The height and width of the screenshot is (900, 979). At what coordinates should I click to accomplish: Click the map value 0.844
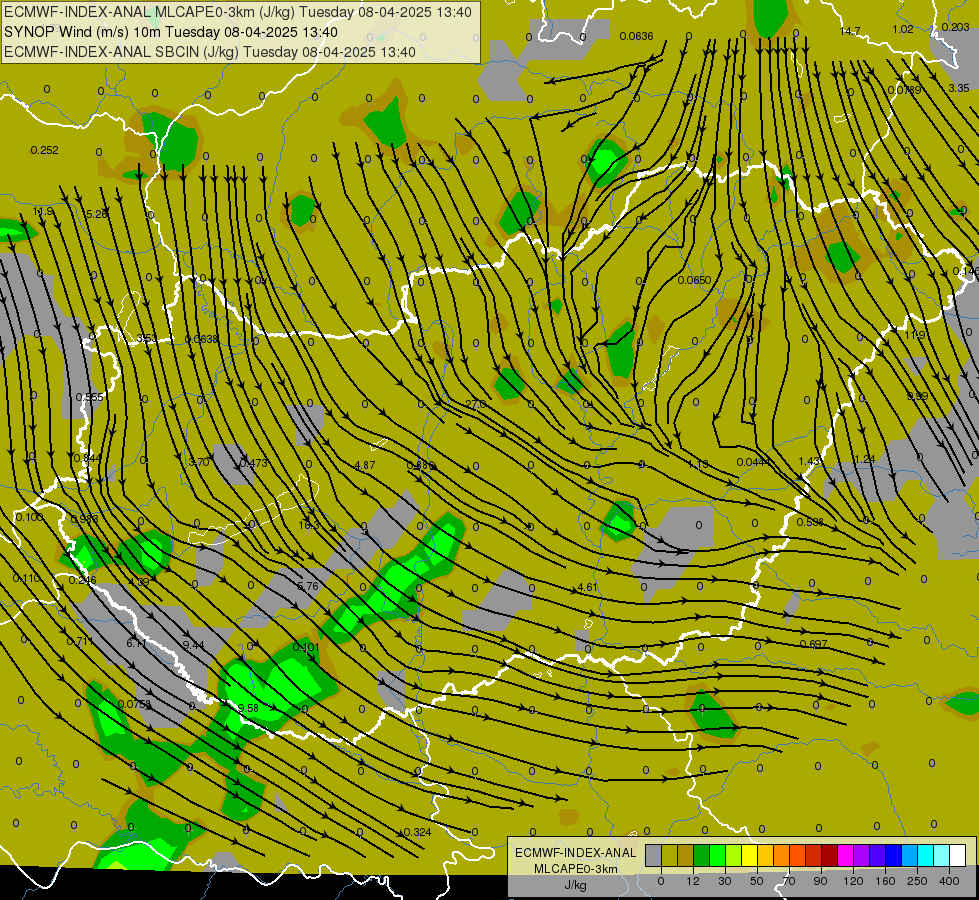[x=87, y=458]
